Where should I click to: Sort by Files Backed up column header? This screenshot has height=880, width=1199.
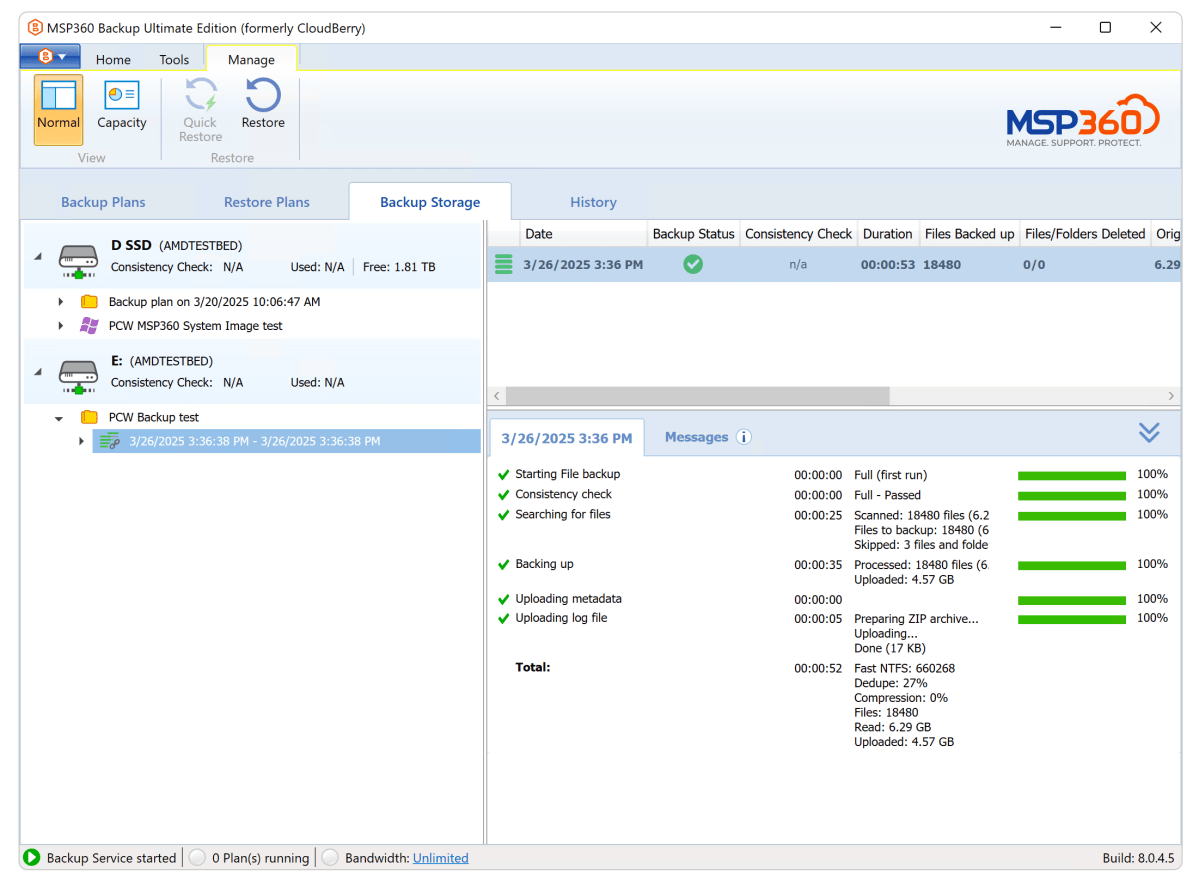[x=970, y=234]
